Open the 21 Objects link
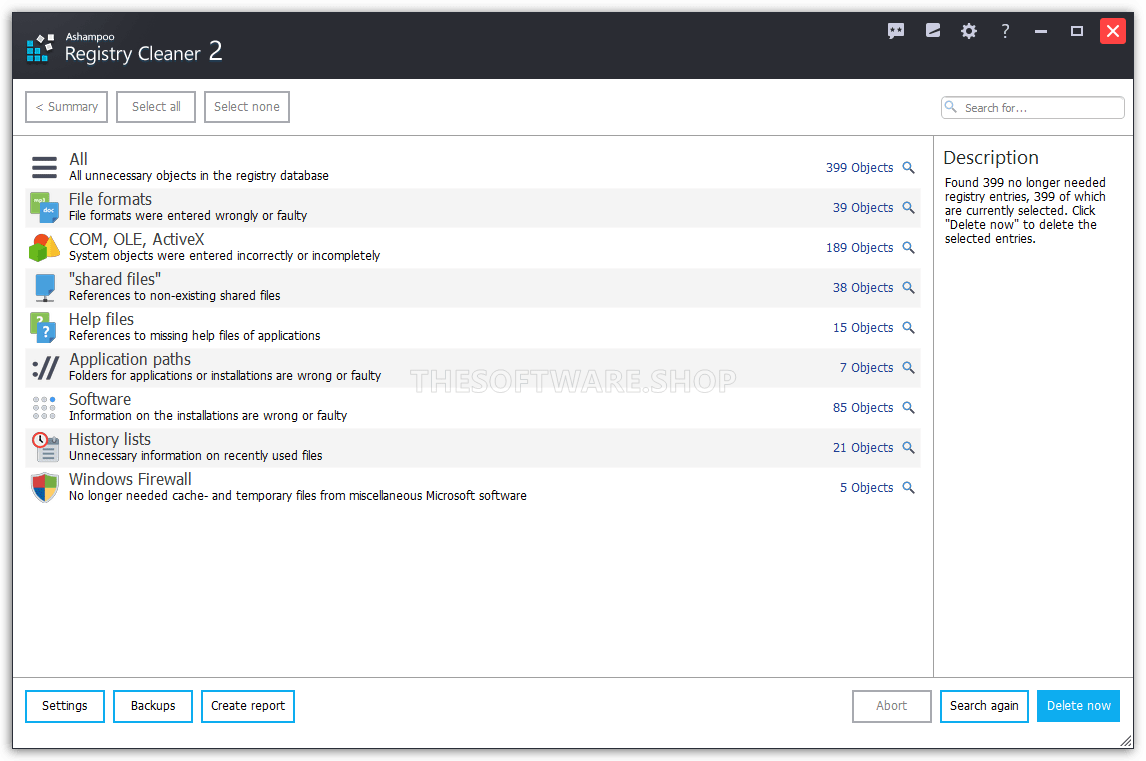The image size is (1146, 761). pos(863,447)
